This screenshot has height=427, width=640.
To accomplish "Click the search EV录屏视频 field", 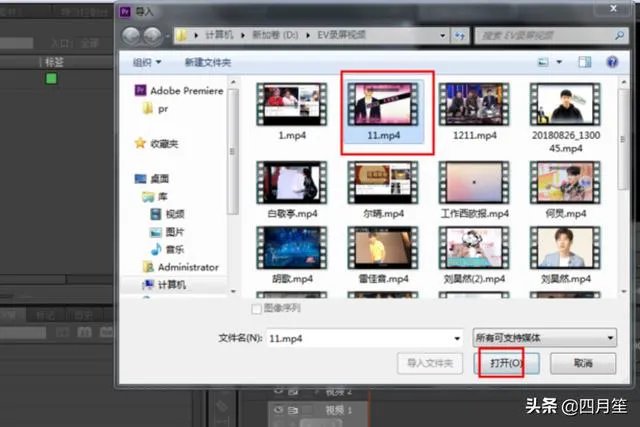I will point(552,36).
